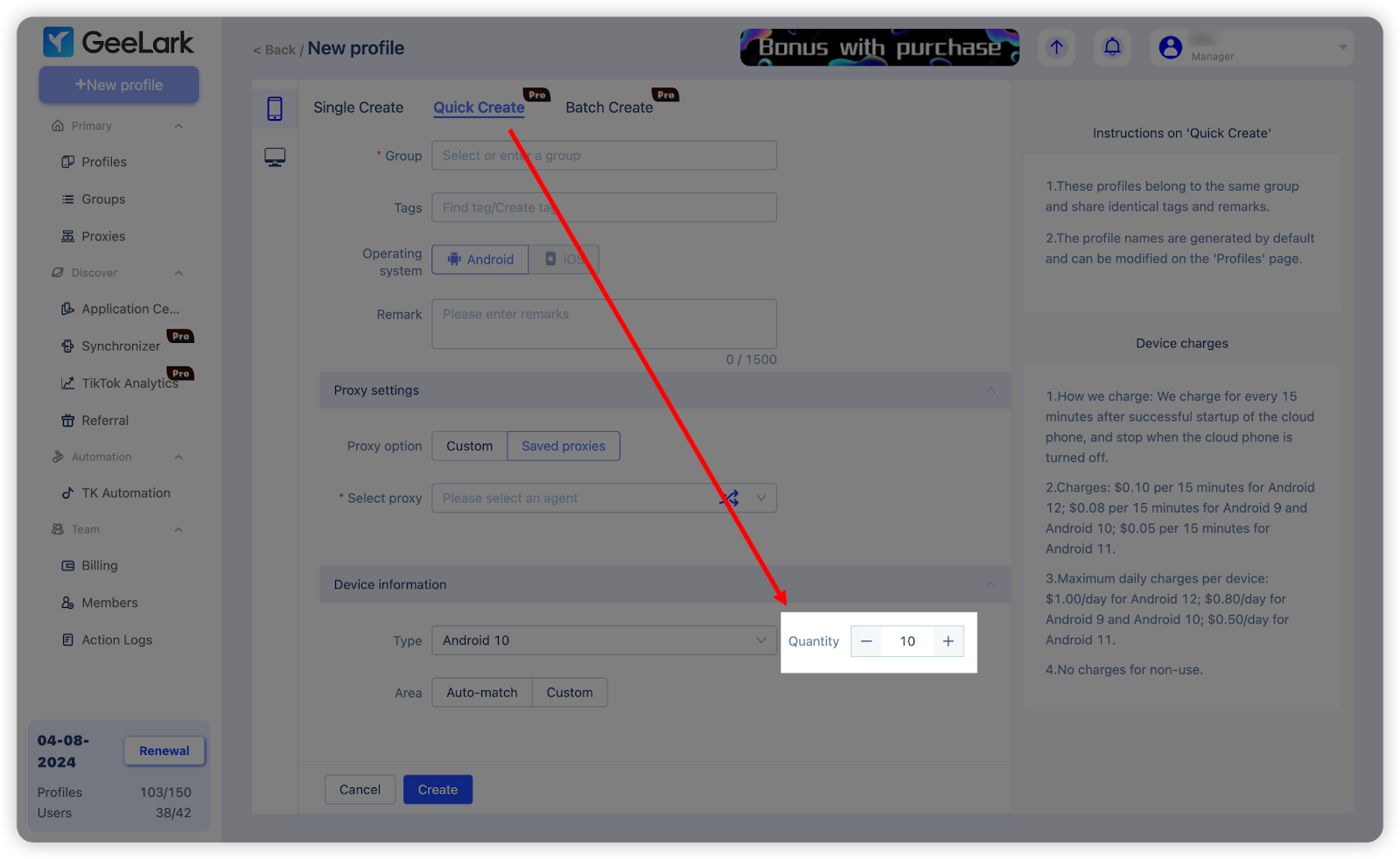
Task: Increase quantity with the plus button
Action: (x=948, y=641)
